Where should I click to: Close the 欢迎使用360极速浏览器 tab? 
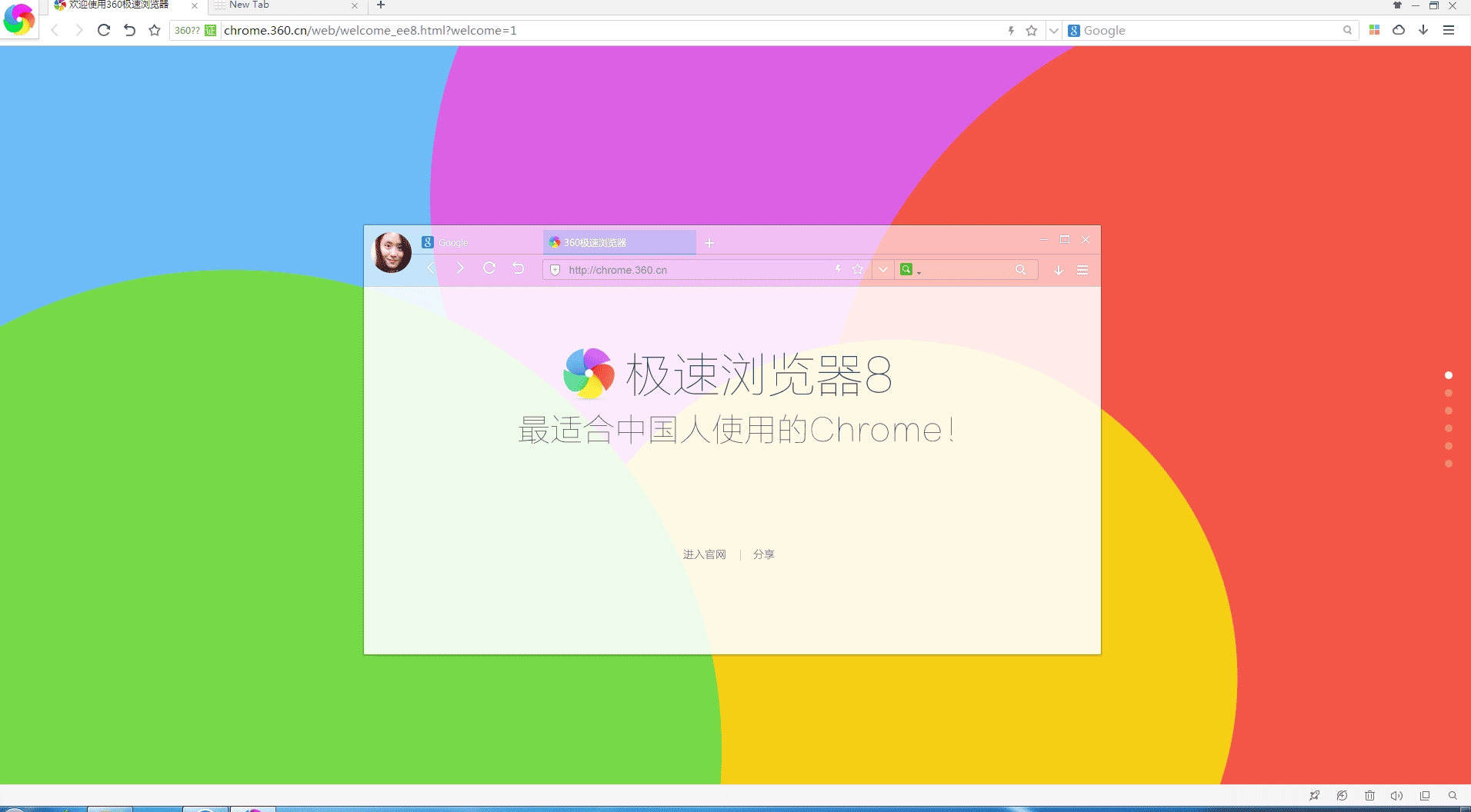[x=195, y=5]
